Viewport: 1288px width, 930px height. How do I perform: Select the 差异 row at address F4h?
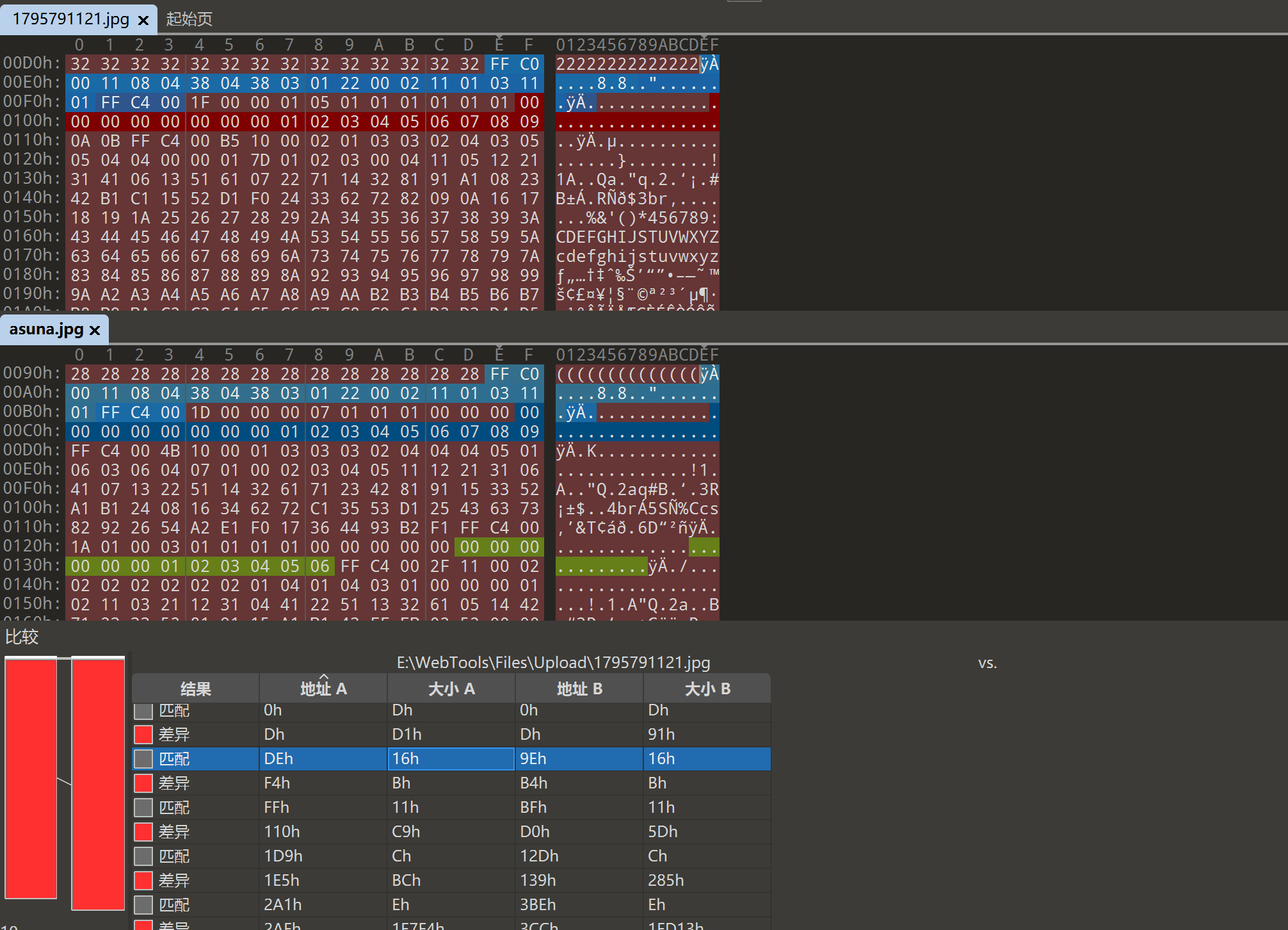pos(451,783)
